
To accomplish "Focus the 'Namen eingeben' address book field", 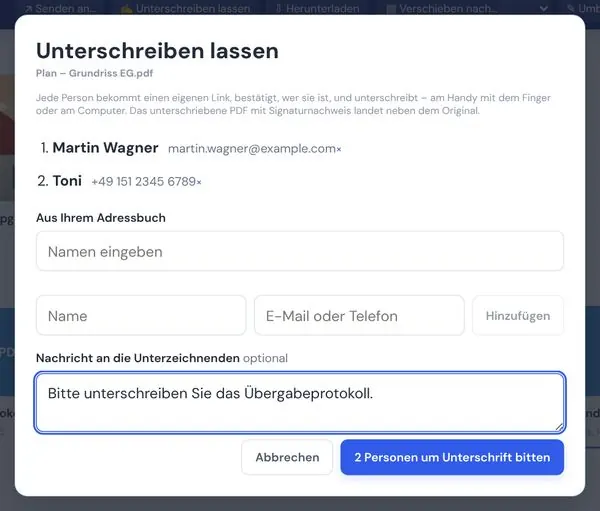I will click(x=300, y=251).
